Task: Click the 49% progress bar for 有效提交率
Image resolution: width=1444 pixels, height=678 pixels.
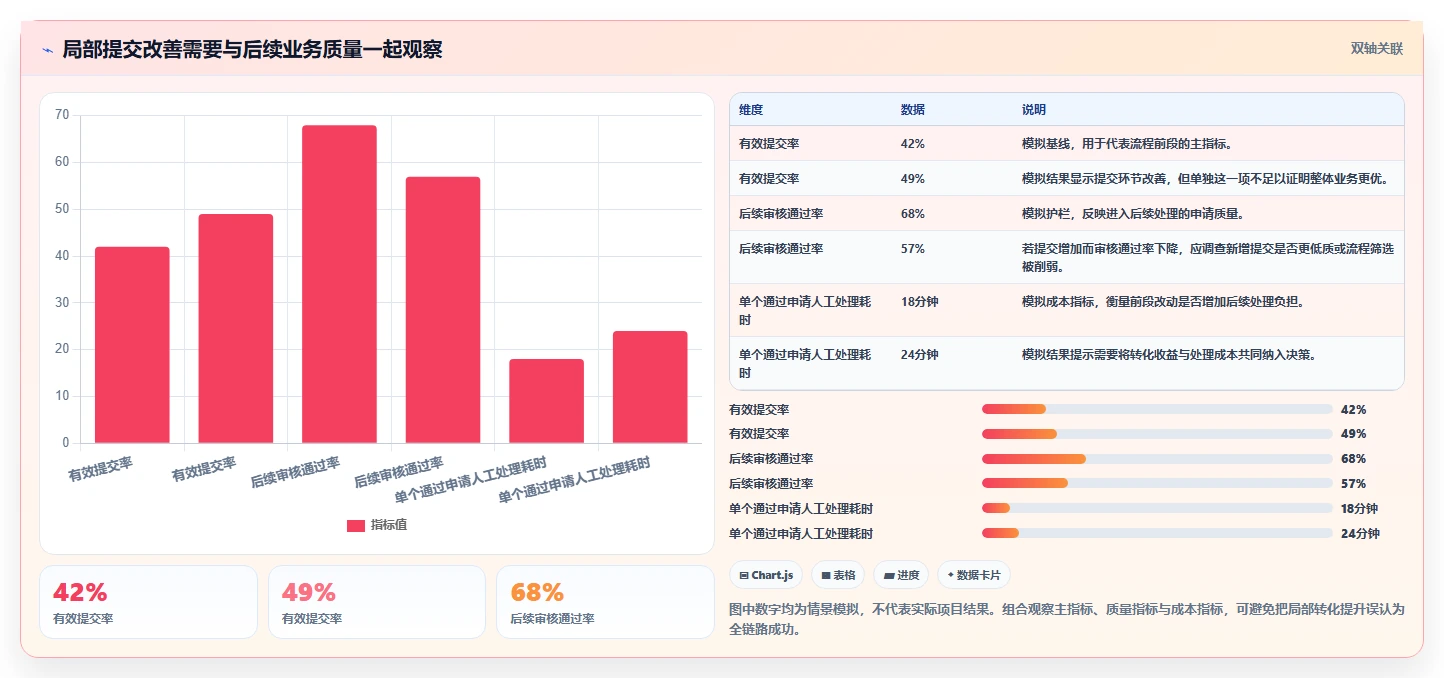Action: (x=1157, y=434)
